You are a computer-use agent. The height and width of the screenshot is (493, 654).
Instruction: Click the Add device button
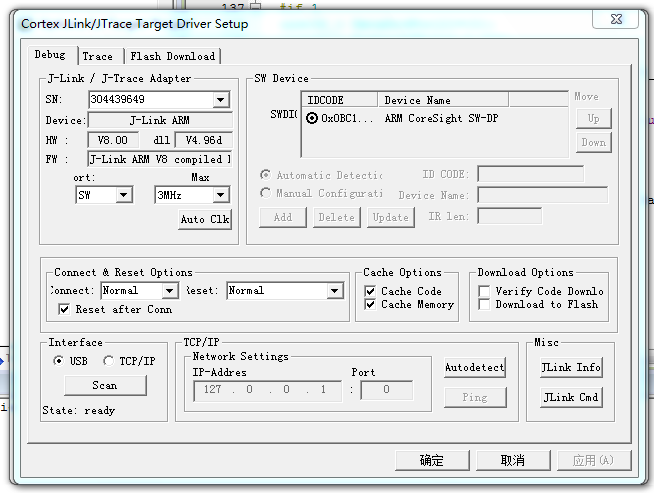click(x=283, y=217)
